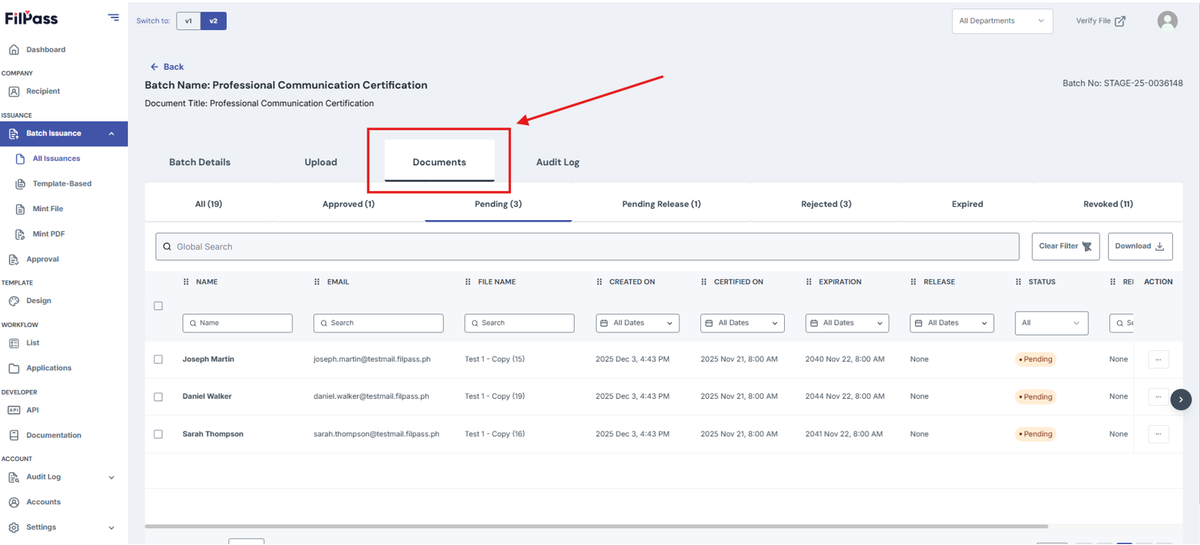Open the user profile avatar
The height and width of the screenshot is (545, 1200).
pyautogui.click(x=1167, y=21)
